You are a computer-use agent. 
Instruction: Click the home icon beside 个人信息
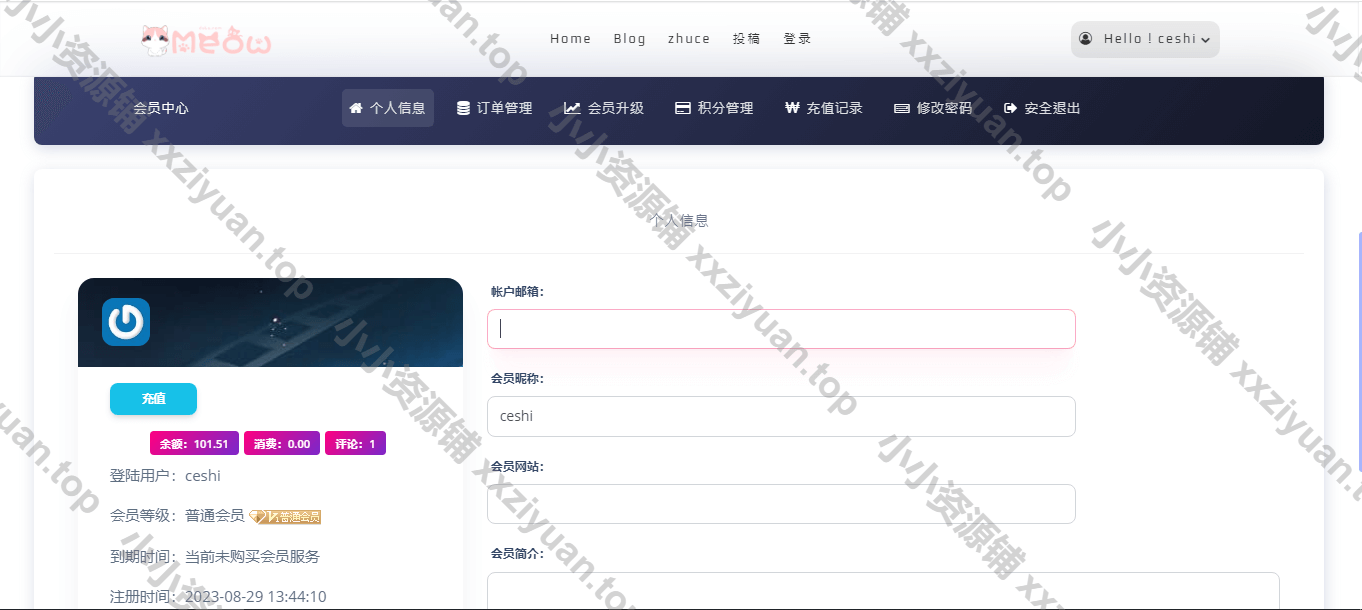click(355, 108)
